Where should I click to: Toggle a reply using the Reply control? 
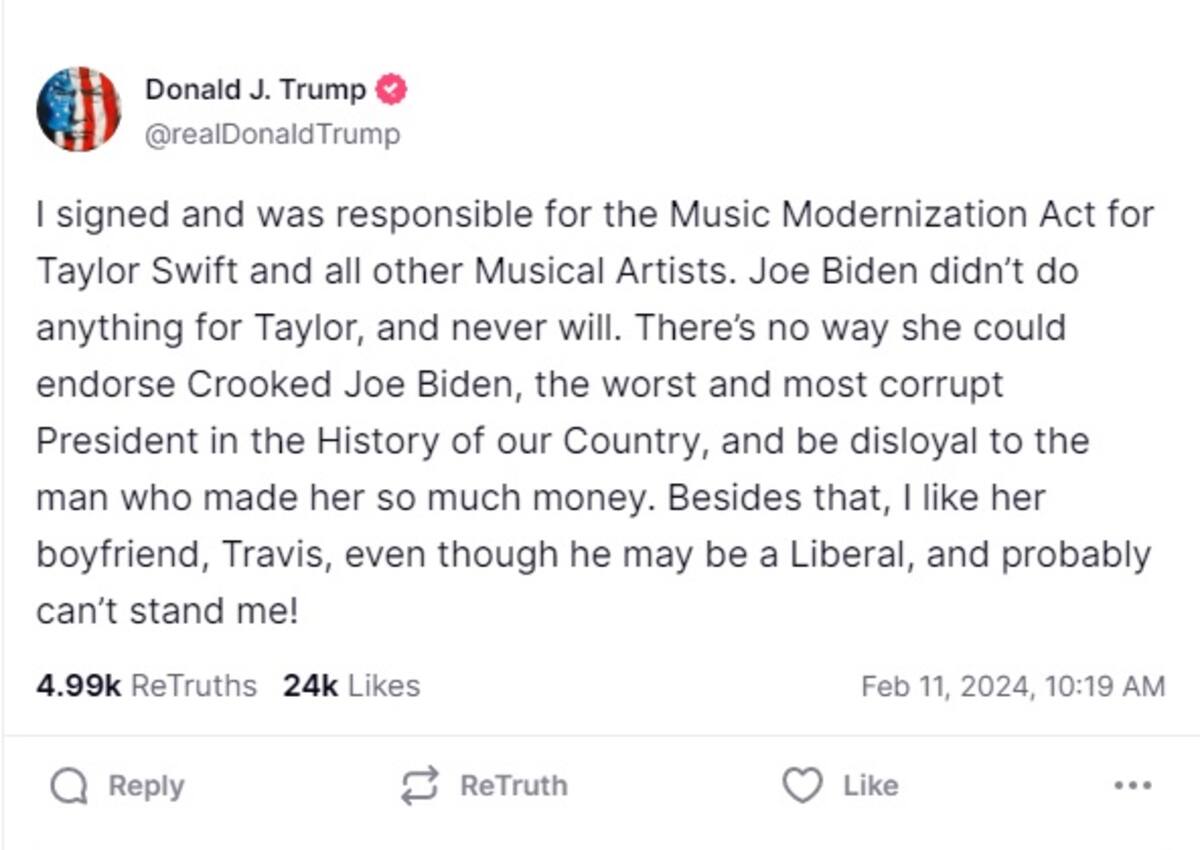pyautogui.click(x=120, y=786)
